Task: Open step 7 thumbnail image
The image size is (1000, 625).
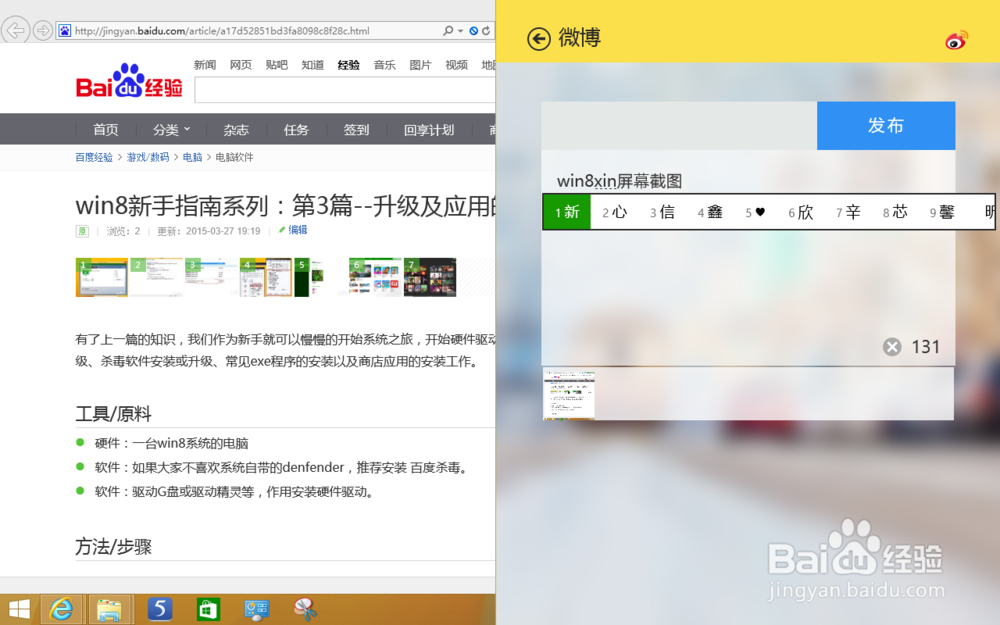Action: [x=430, y=277]
